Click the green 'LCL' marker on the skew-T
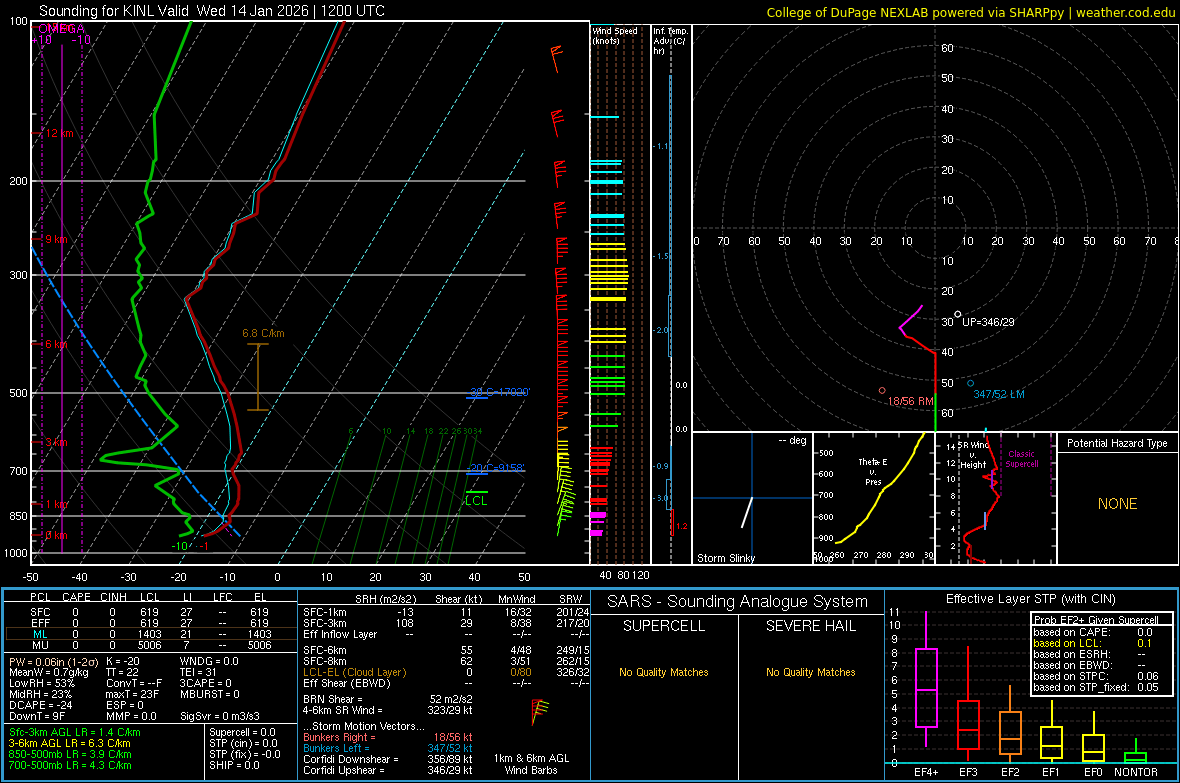This screenshot has width=1180, height=783. 476,501
